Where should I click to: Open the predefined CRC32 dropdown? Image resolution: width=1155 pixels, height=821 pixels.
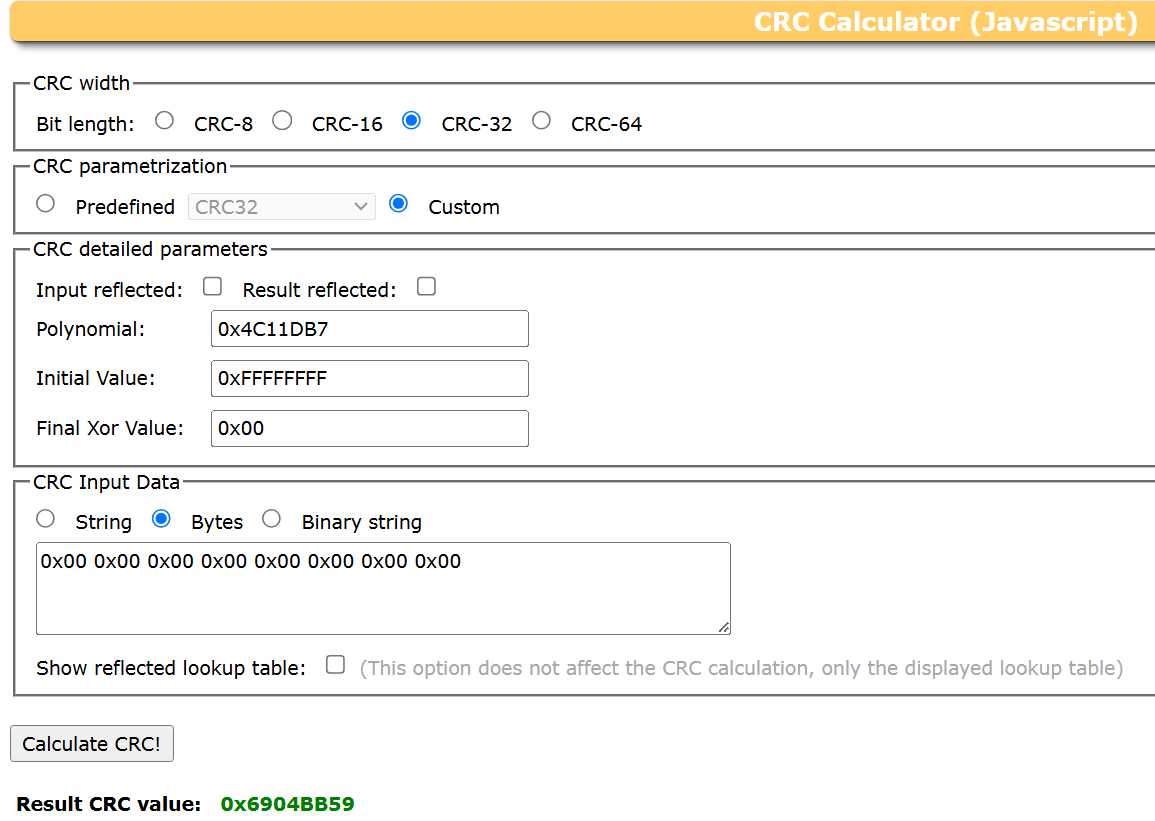coord(281,207)
